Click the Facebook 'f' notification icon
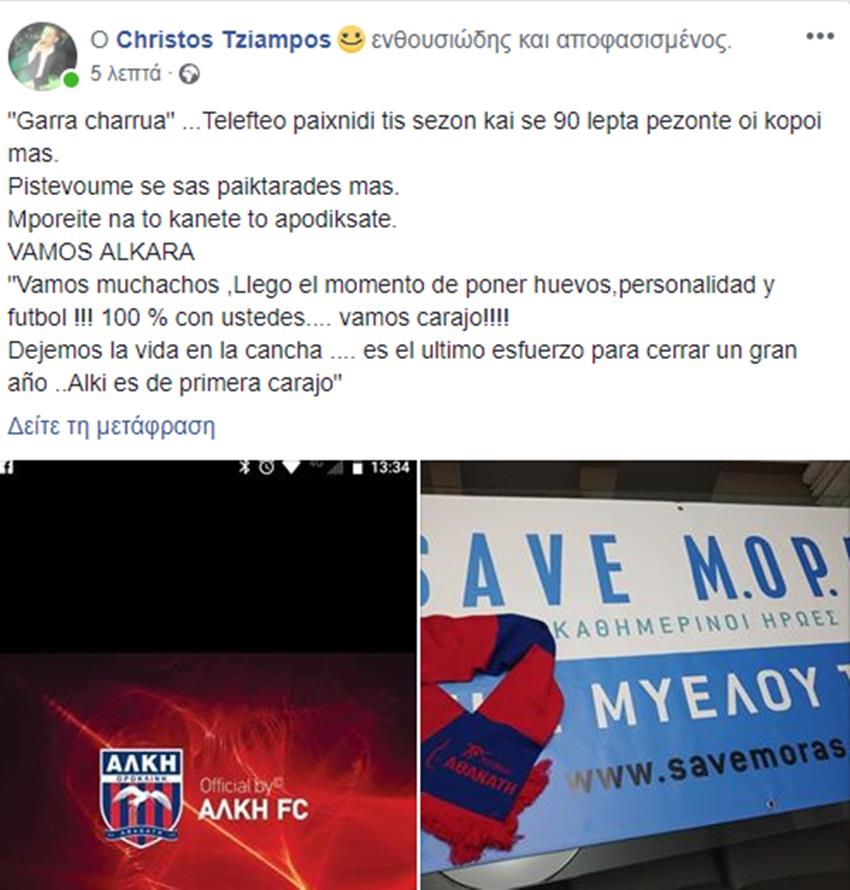 tap(7, 467)
